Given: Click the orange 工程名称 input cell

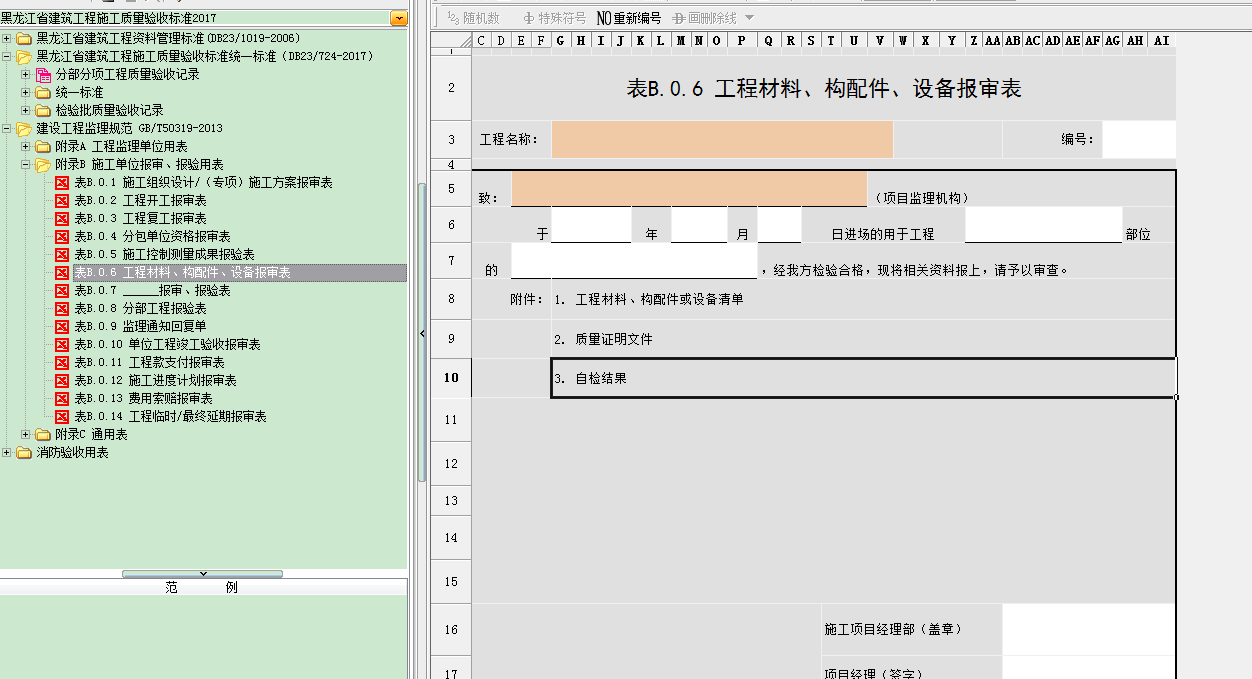Looking at the screenshot, I should [x=721, y=140].
